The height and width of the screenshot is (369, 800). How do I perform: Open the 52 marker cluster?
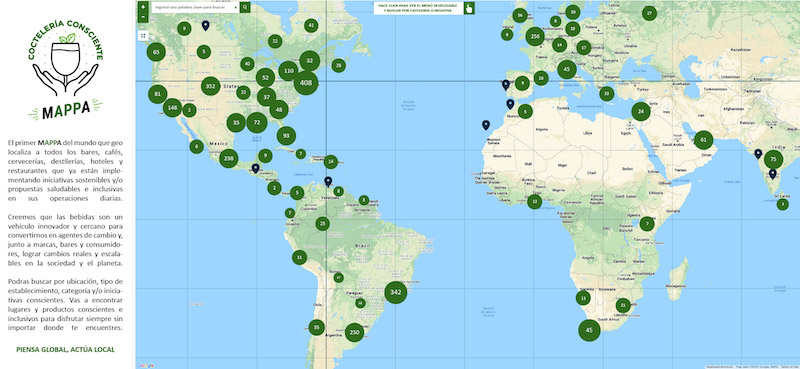(265, 77)
